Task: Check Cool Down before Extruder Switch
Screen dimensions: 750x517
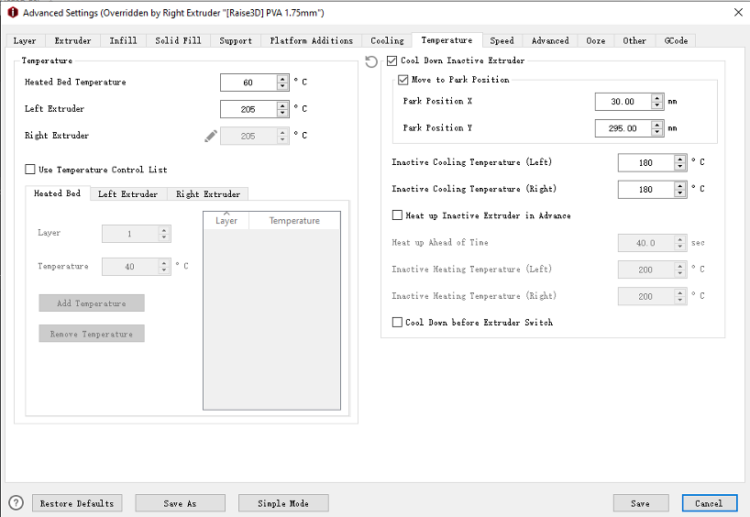Action: tap(398, 323)
